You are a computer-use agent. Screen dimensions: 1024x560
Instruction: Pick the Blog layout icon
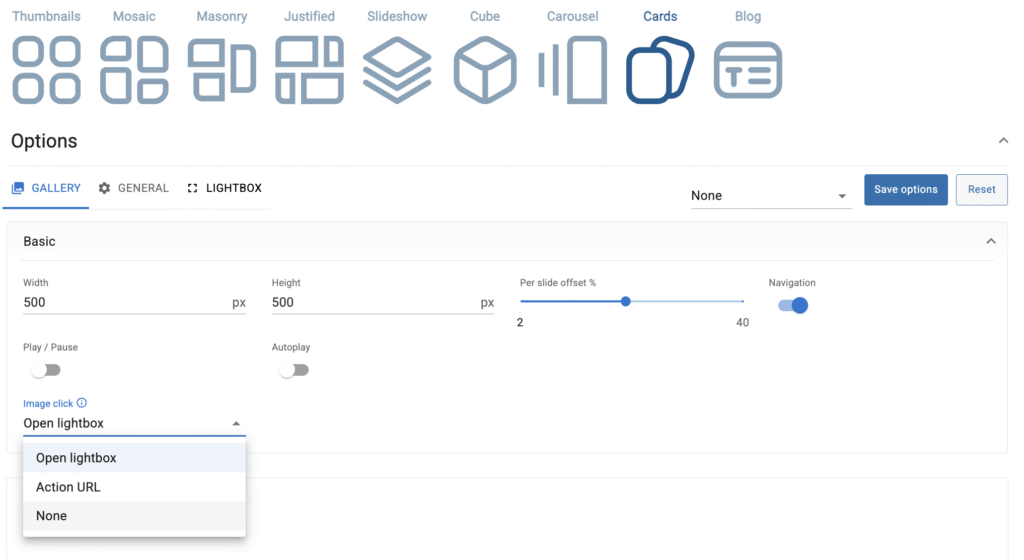click(x=748, y=69)
